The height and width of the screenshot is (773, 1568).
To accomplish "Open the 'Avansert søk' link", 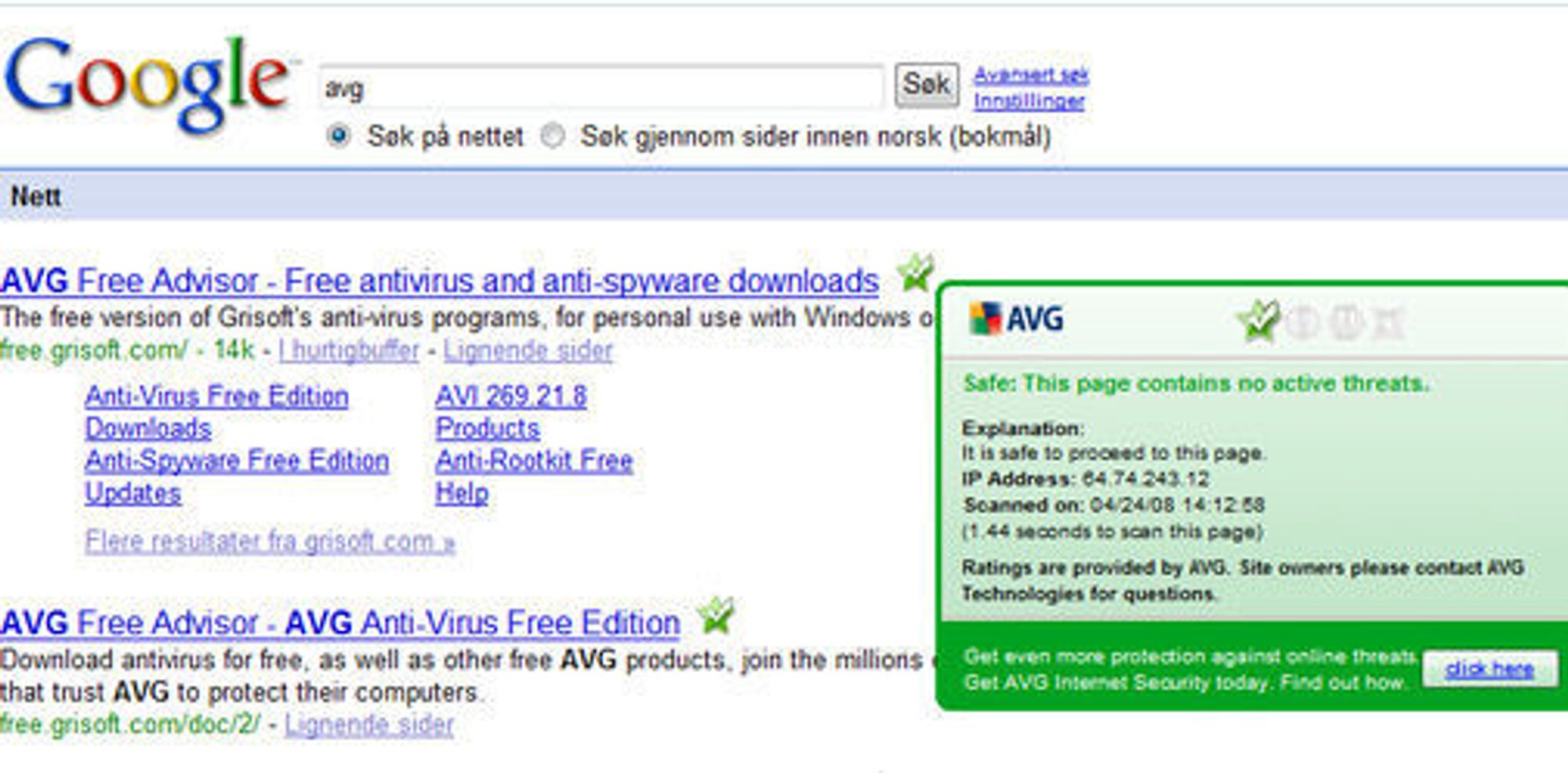I will point(1031,75).
